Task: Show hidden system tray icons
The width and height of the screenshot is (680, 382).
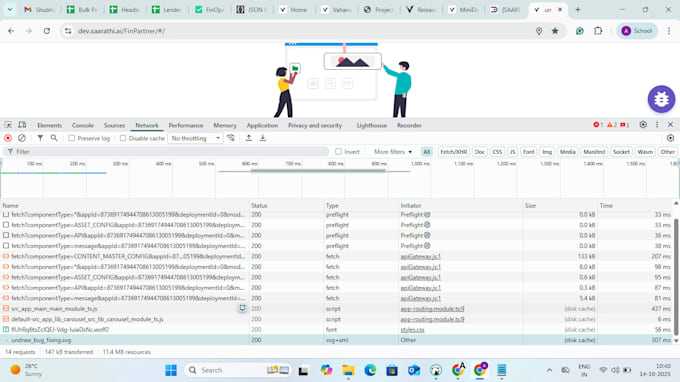Action: (549, 370)
